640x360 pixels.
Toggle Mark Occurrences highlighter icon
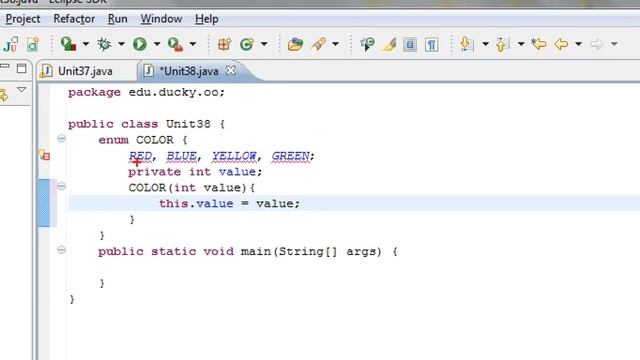389,44
